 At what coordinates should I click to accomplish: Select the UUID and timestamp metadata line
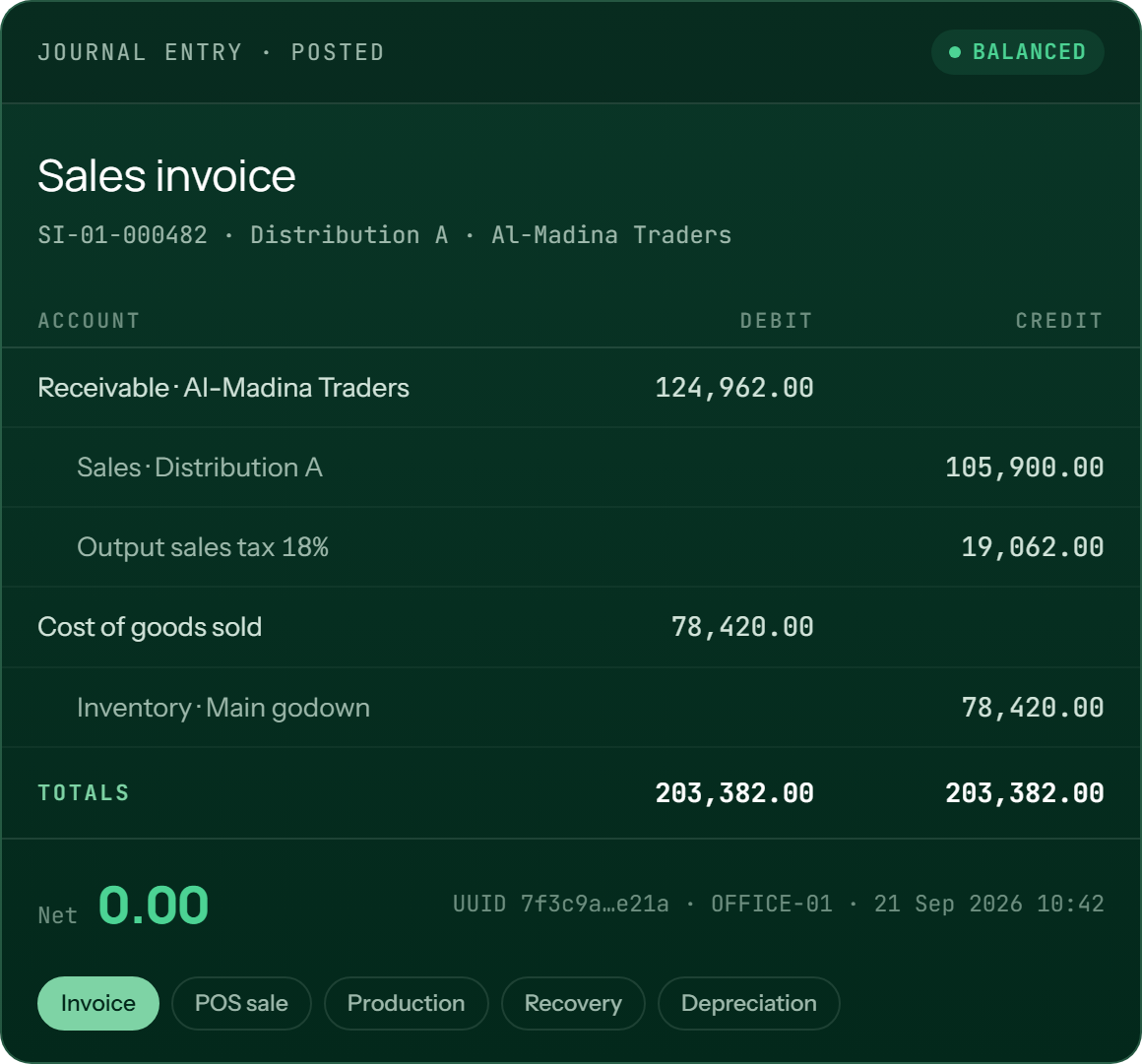coord(779,904)
